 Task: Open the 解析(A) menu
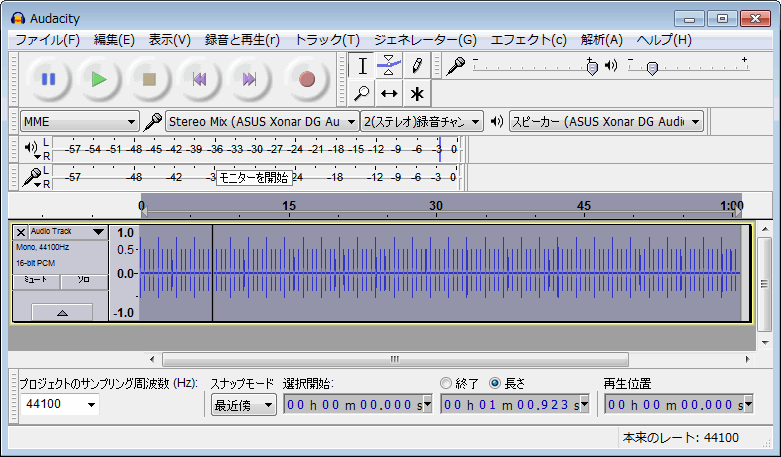click(x=601, y=40)
